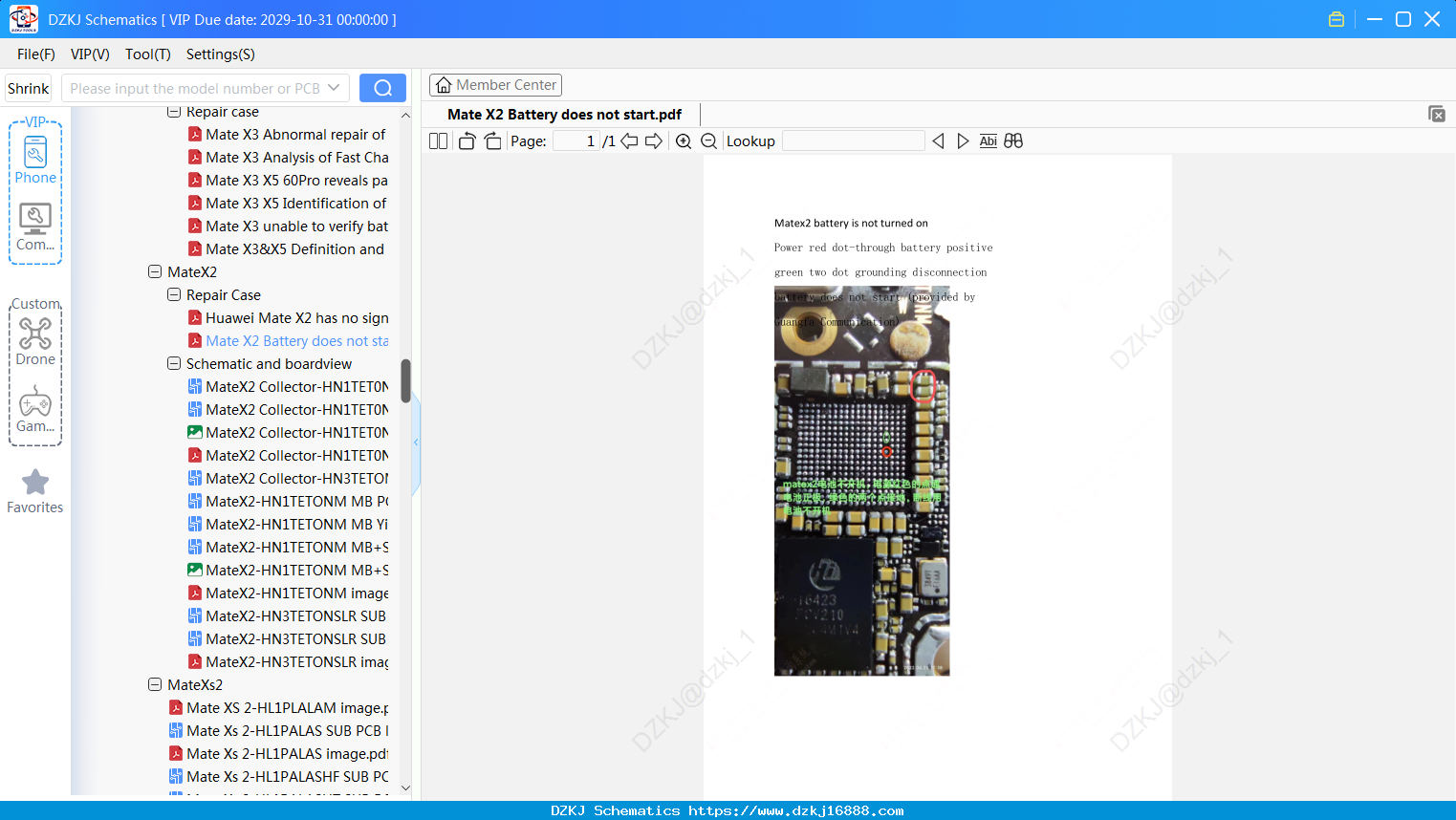Viewport: 1456px width, 820px height.
Task: Toggle the Abi match-word option
Action: click(989, 141)
